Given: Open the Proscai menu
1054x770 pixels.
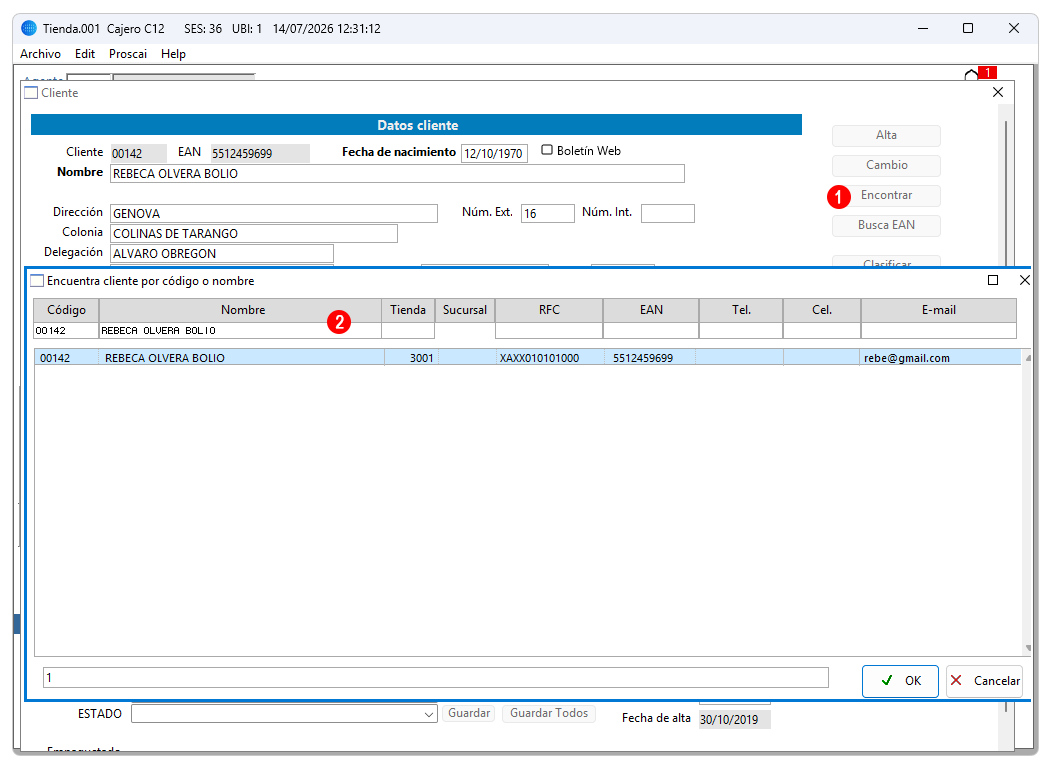Looking at the screenshot, I should (128, 54).
